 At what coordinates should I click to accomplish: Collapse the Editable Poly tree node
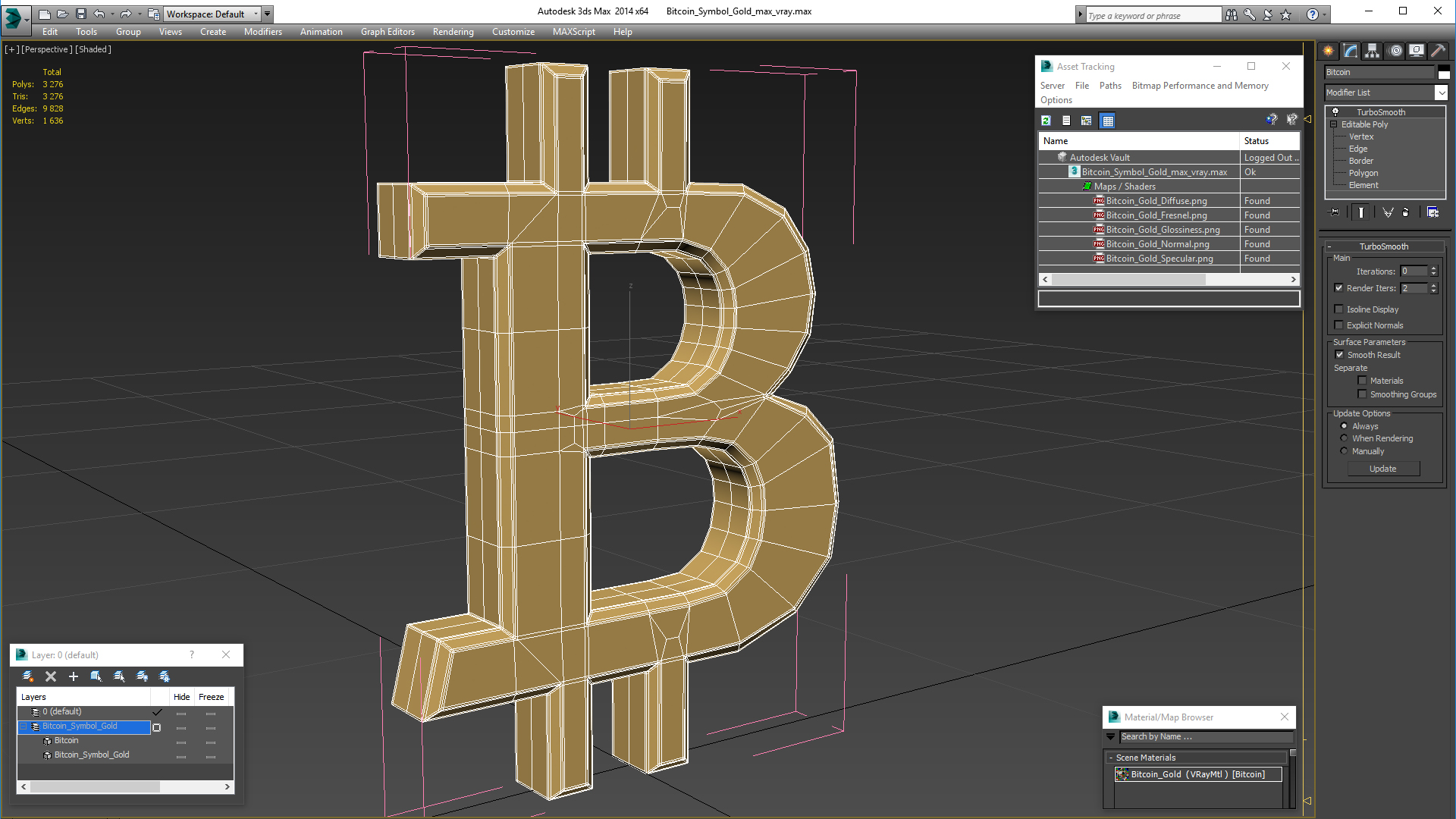[1334, 124]
